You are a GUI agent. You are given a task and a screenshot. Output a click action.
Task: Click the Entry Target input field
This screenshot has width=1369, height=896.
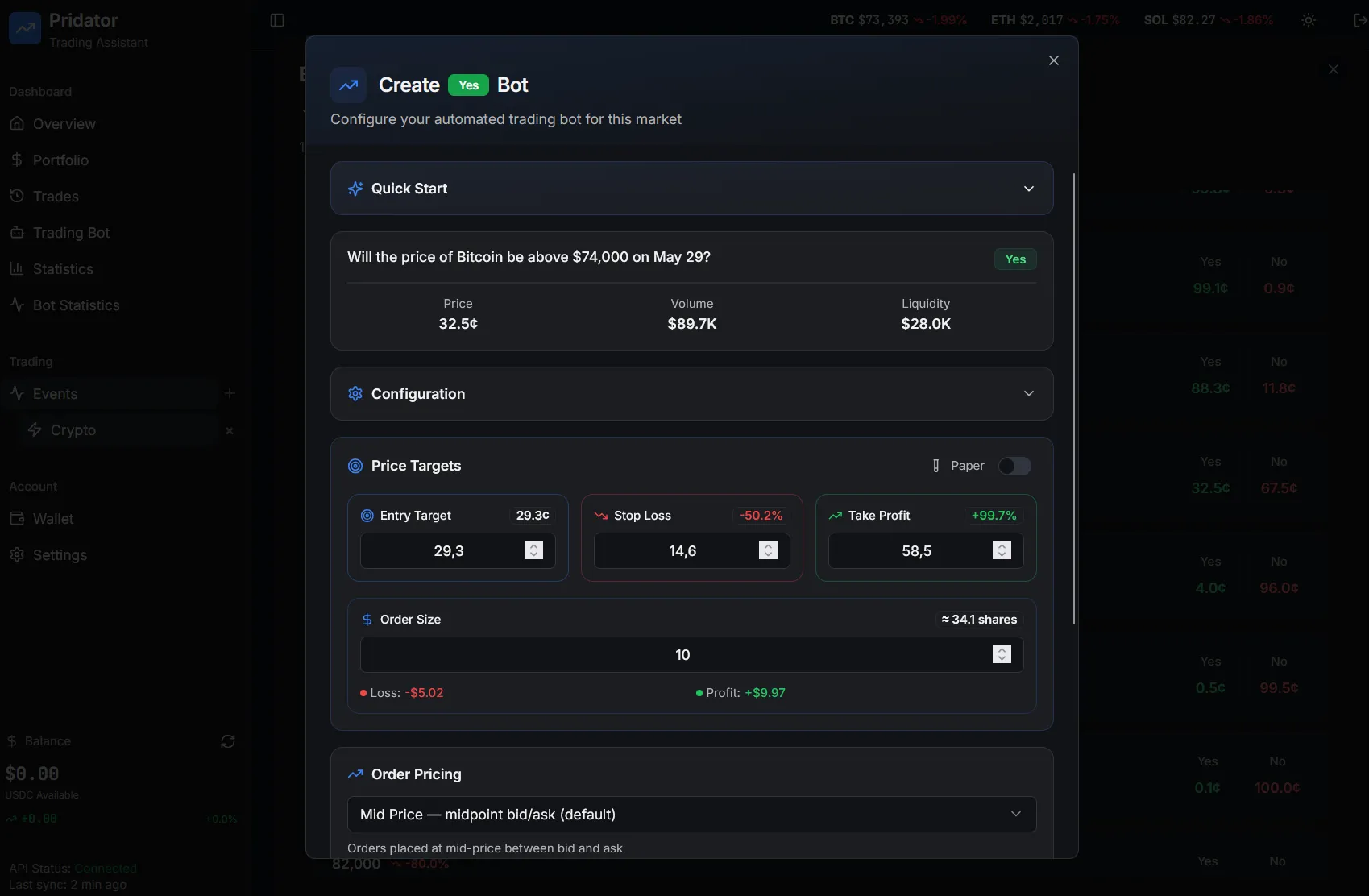tap(458, 551)
